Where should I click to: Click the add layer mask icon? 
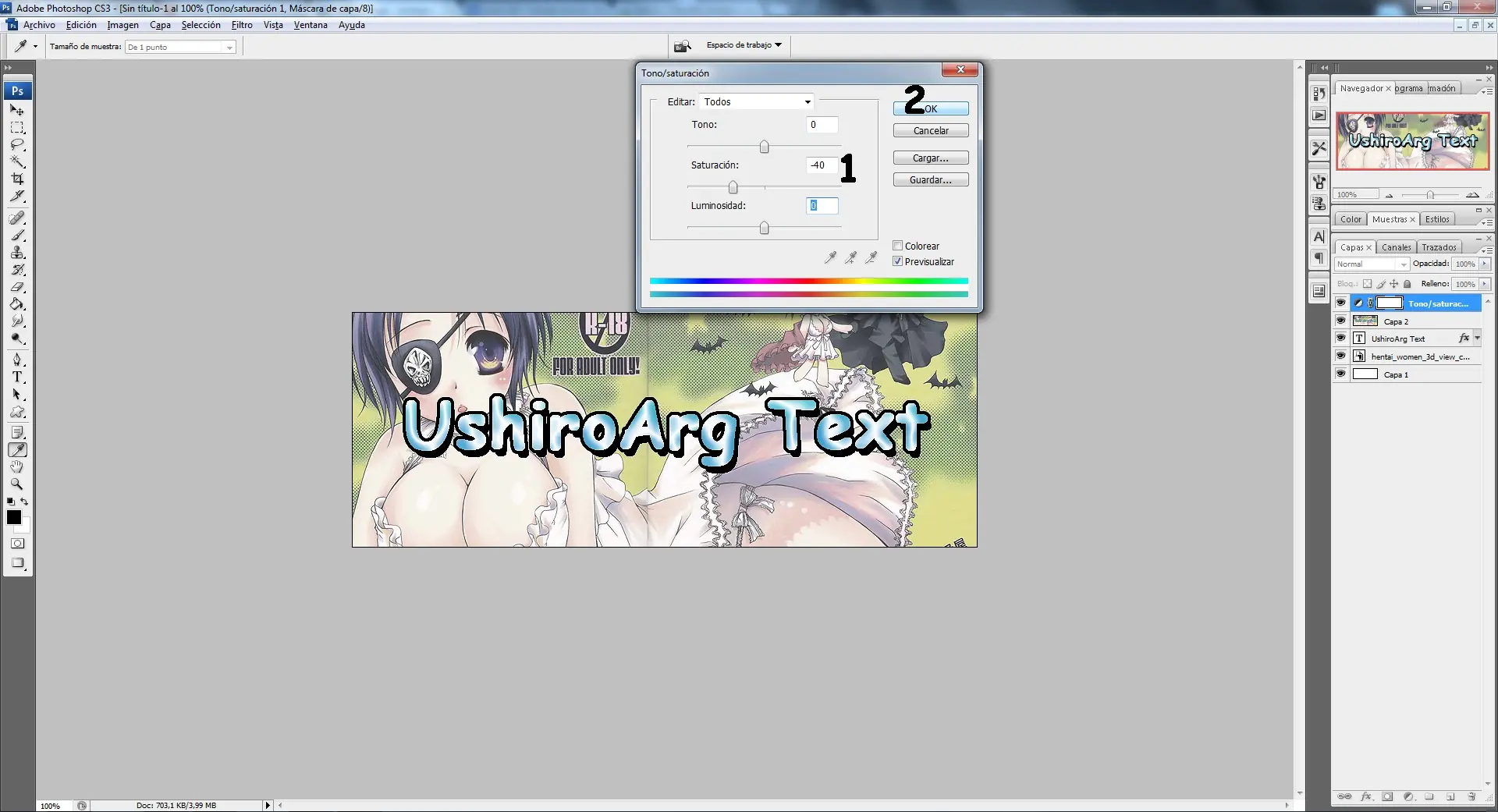tap(1387, 796)
